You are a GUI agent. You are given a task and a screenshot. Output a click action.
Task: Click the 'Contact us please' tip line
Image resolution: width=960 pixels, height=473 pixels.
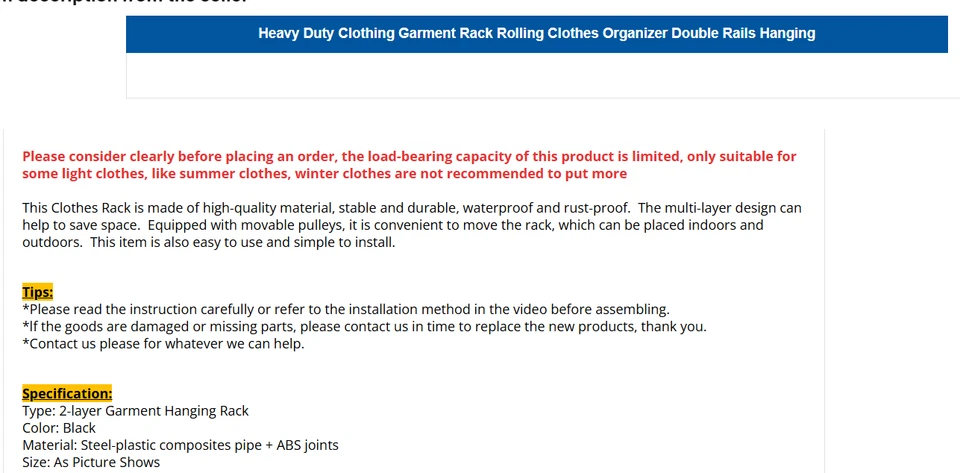pos(163,343)
